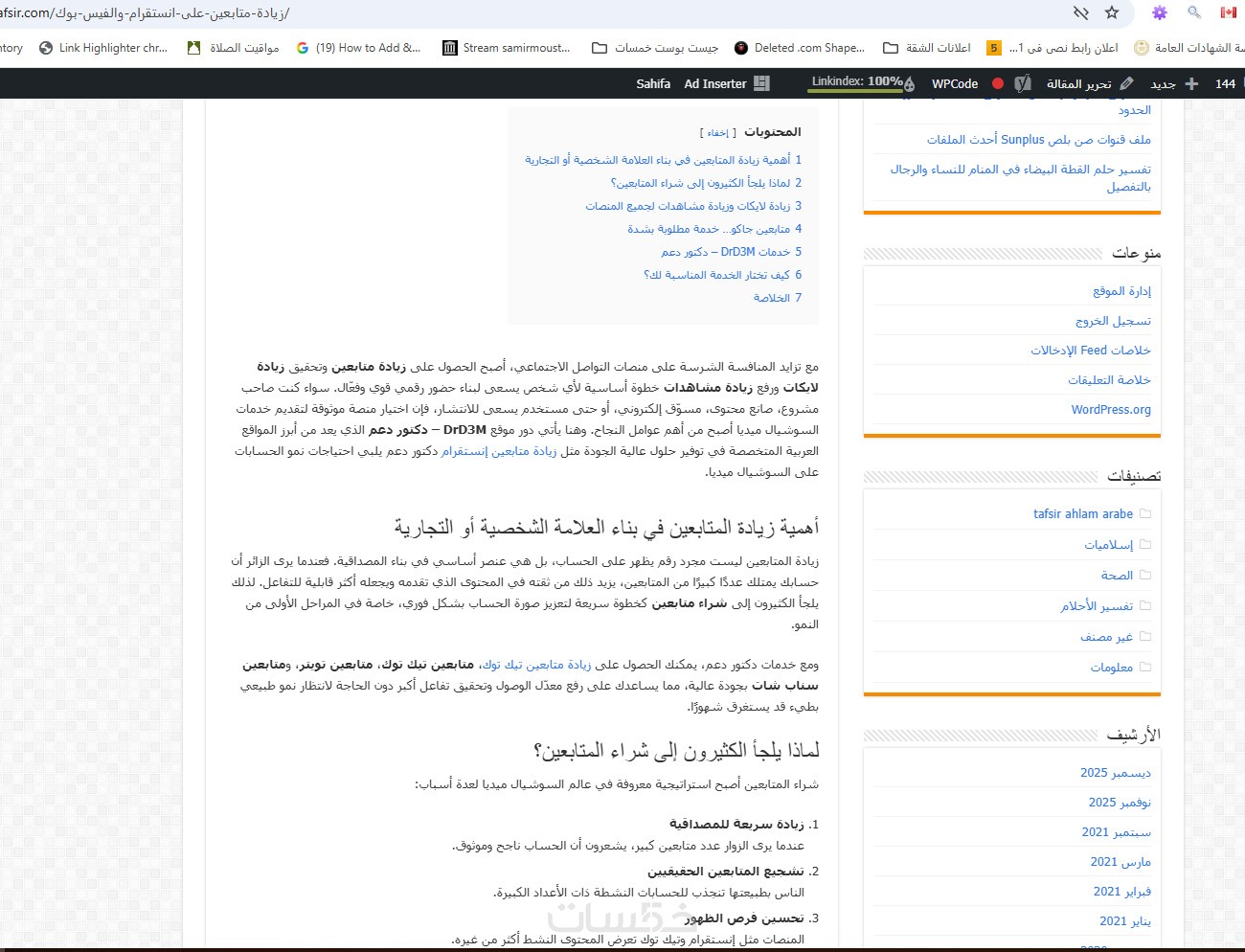Open the مارس 2021 archive
Screen dimensions: 1245x952
1120,862
